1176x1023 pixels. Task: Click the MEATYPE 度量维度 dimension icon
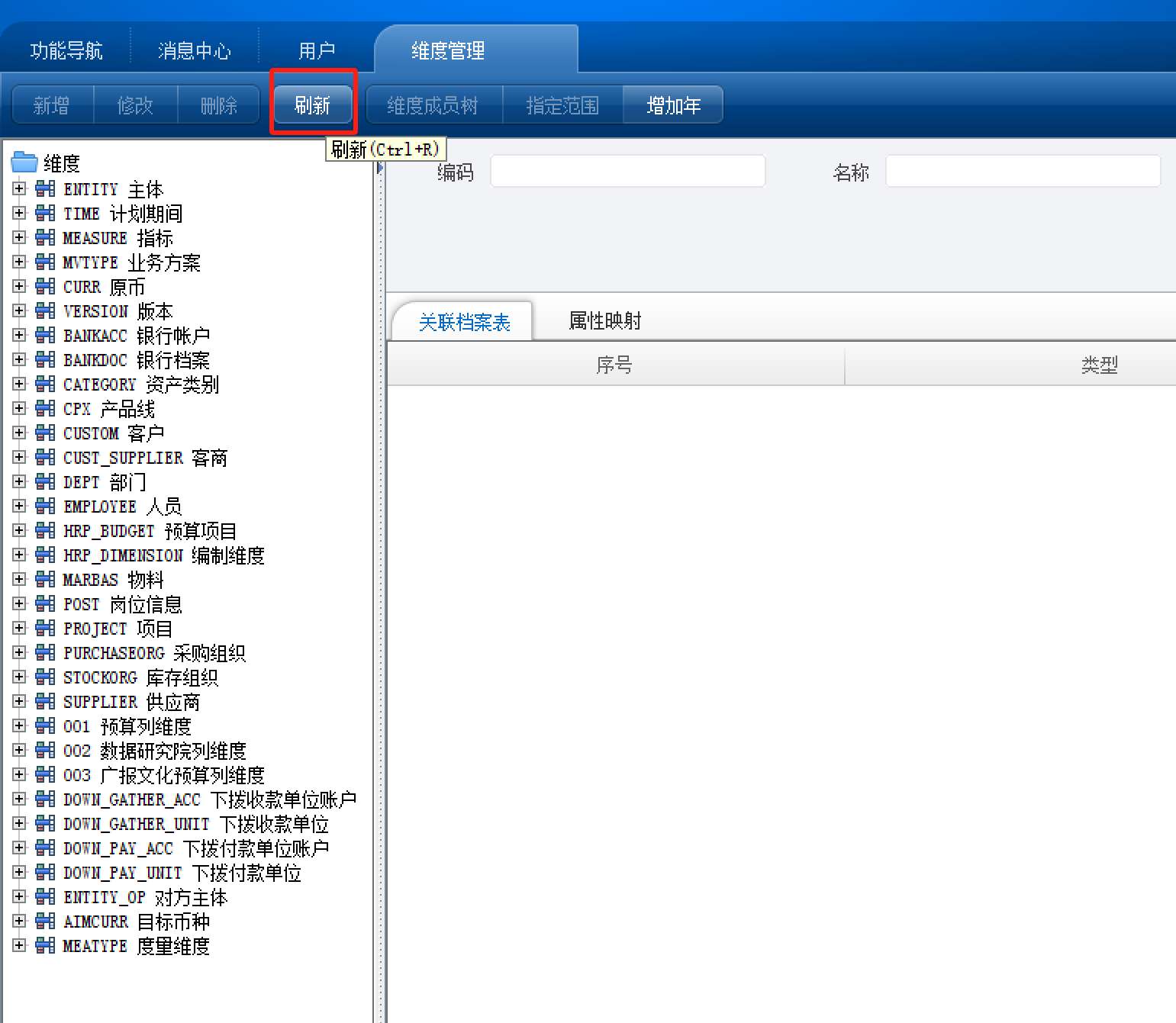46,945
